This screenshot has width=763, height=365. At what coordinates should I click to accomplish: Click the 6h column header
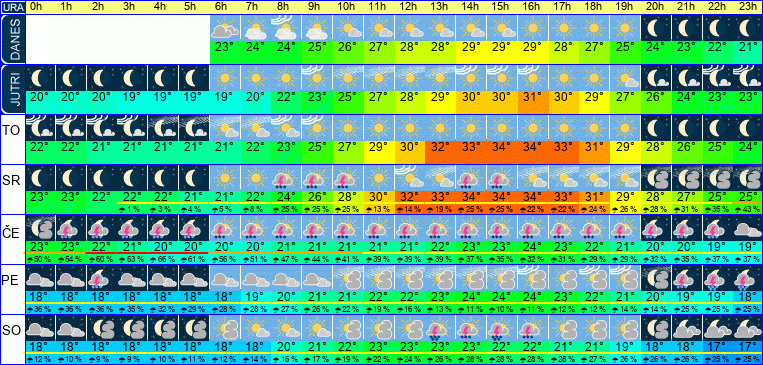tap(222, 7)
